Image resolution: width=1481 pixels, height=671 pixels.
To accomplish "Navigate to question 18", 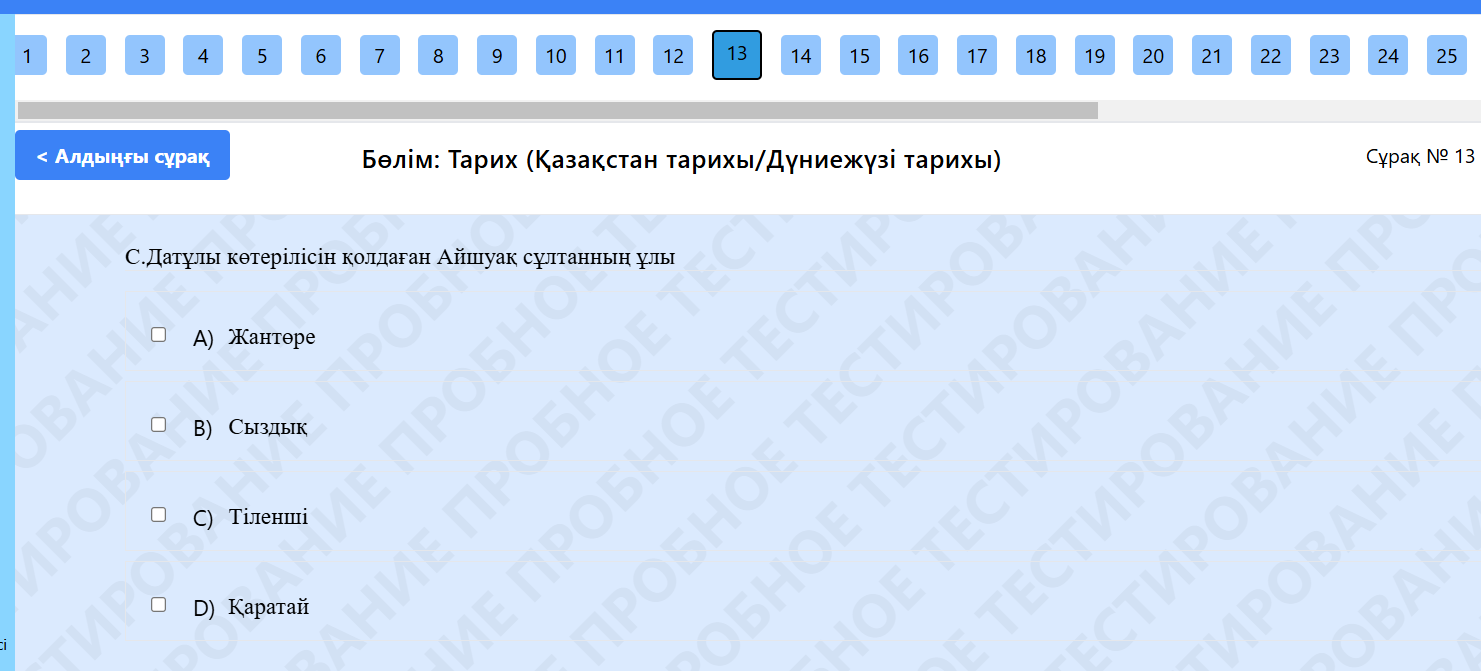I will click(x=1036, y=55).
